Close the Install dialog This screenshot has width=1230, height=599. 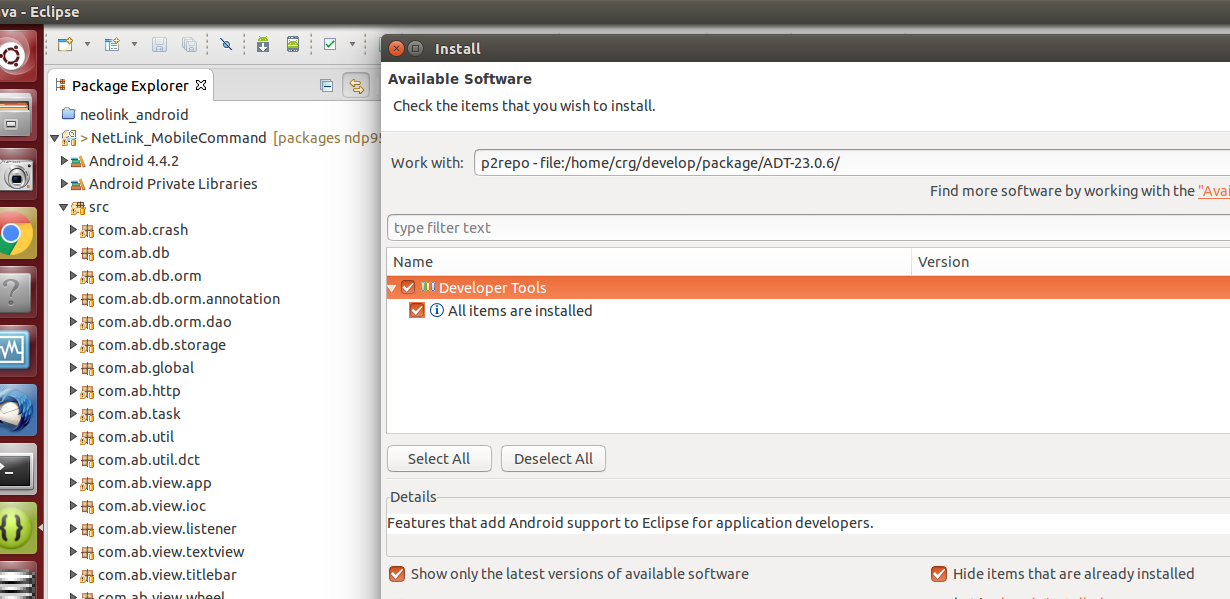pos(397,48)
